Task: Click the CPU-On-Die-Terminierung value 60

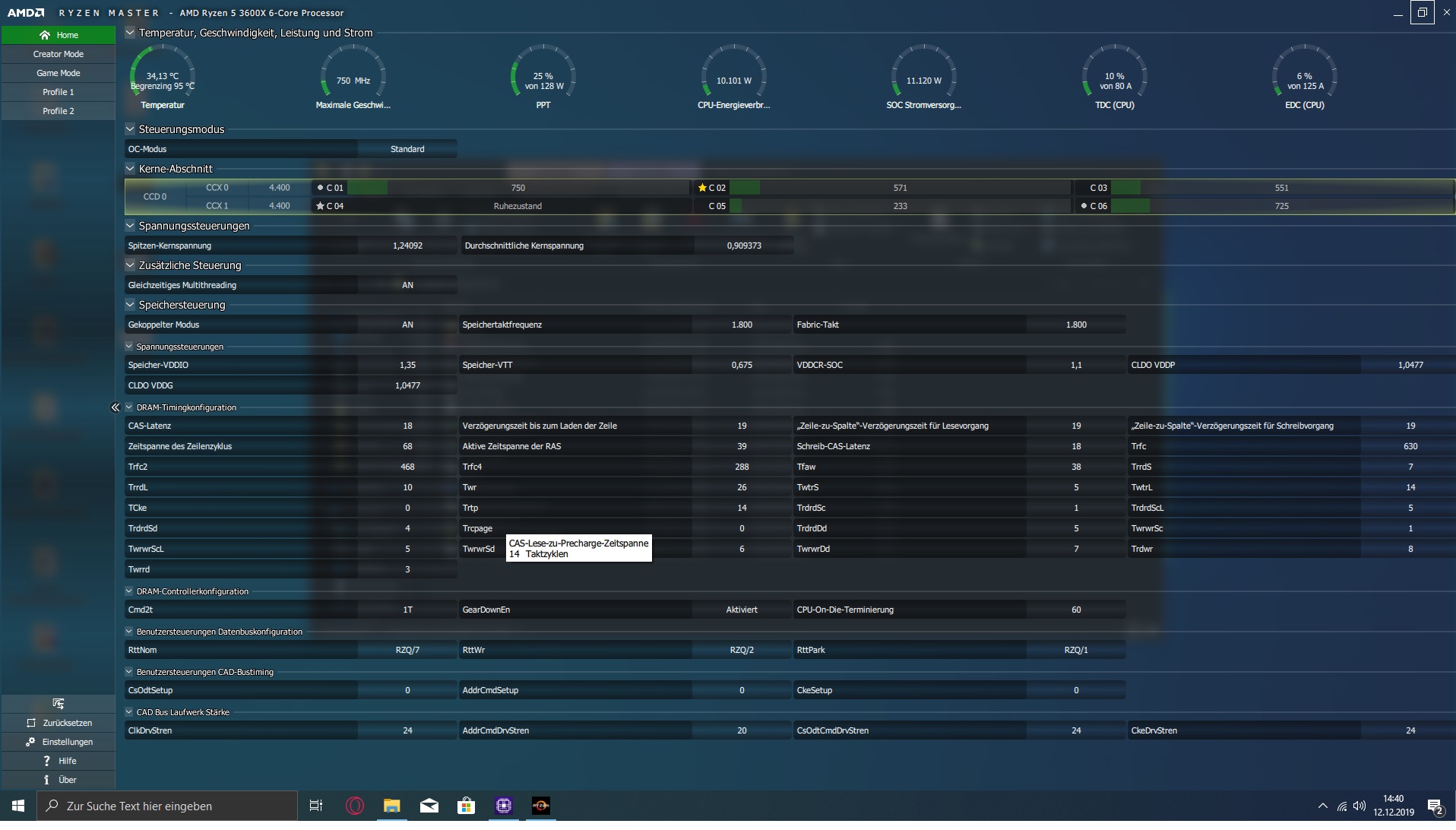Action: pos(1076,610)
